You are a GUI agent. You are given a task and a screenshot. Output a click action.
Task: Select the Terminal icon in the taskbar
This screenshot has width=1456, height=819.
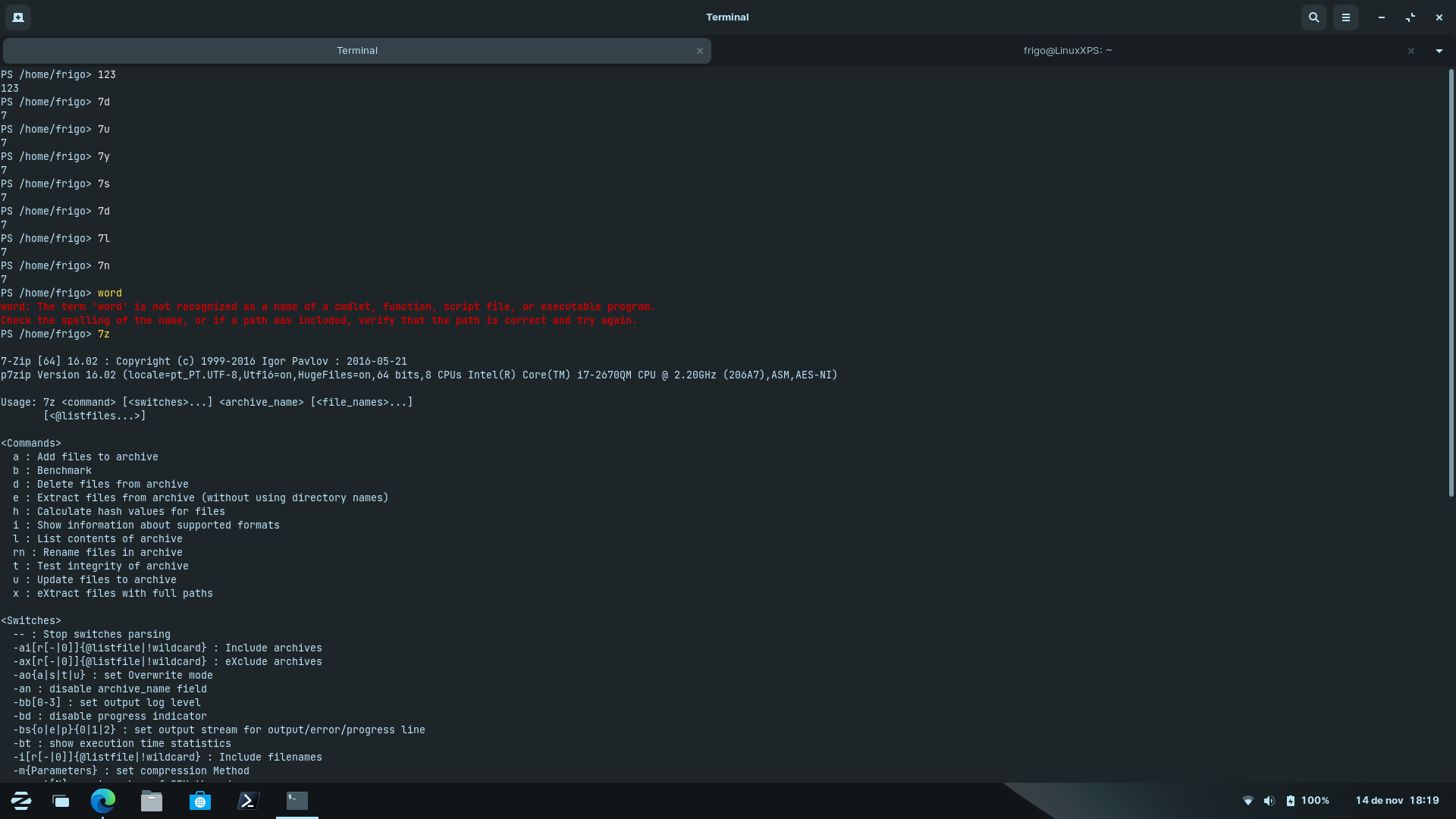[x=296, y=801]
